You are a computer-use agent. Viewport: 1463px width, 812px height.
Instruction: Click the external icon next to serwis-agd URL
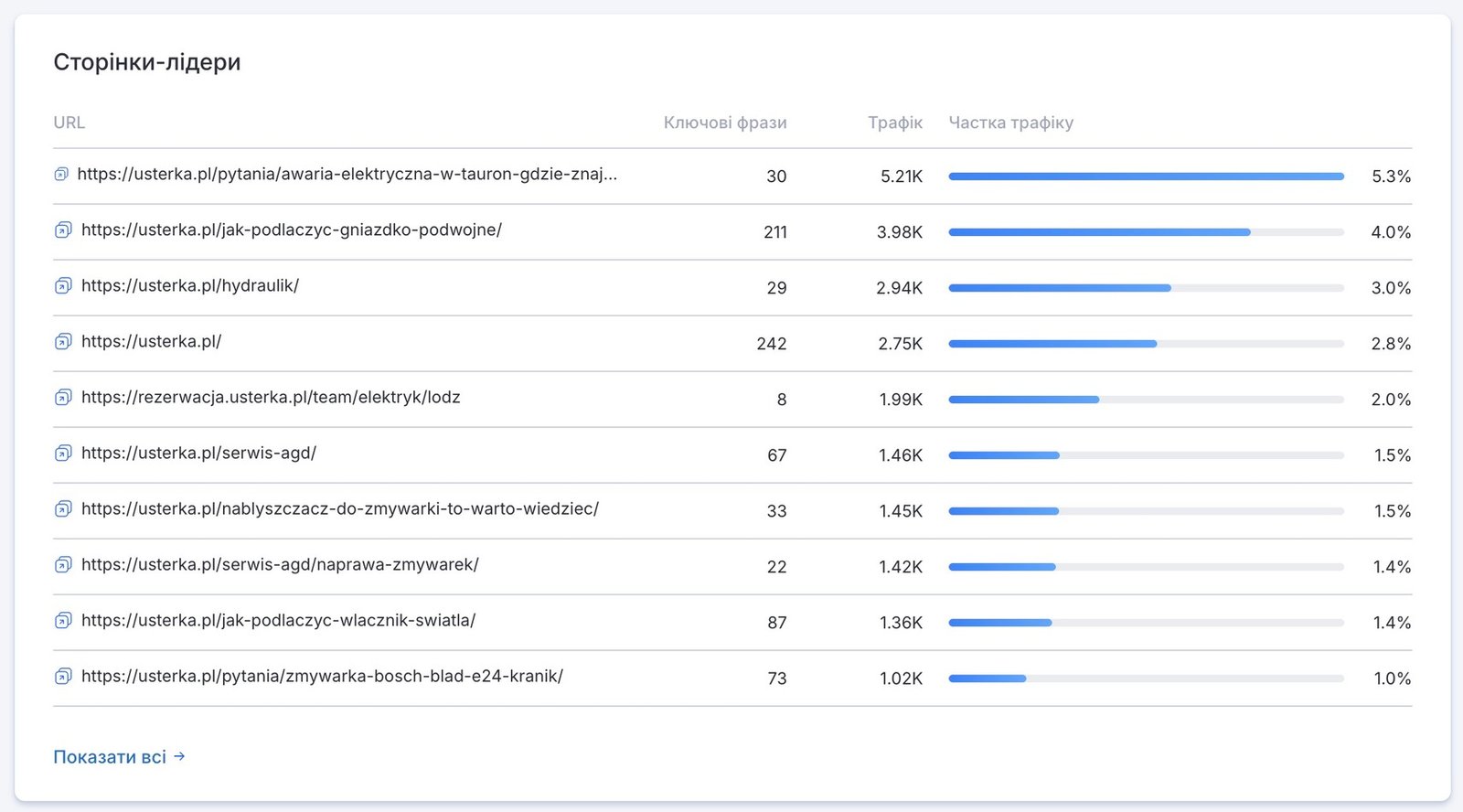63,453
